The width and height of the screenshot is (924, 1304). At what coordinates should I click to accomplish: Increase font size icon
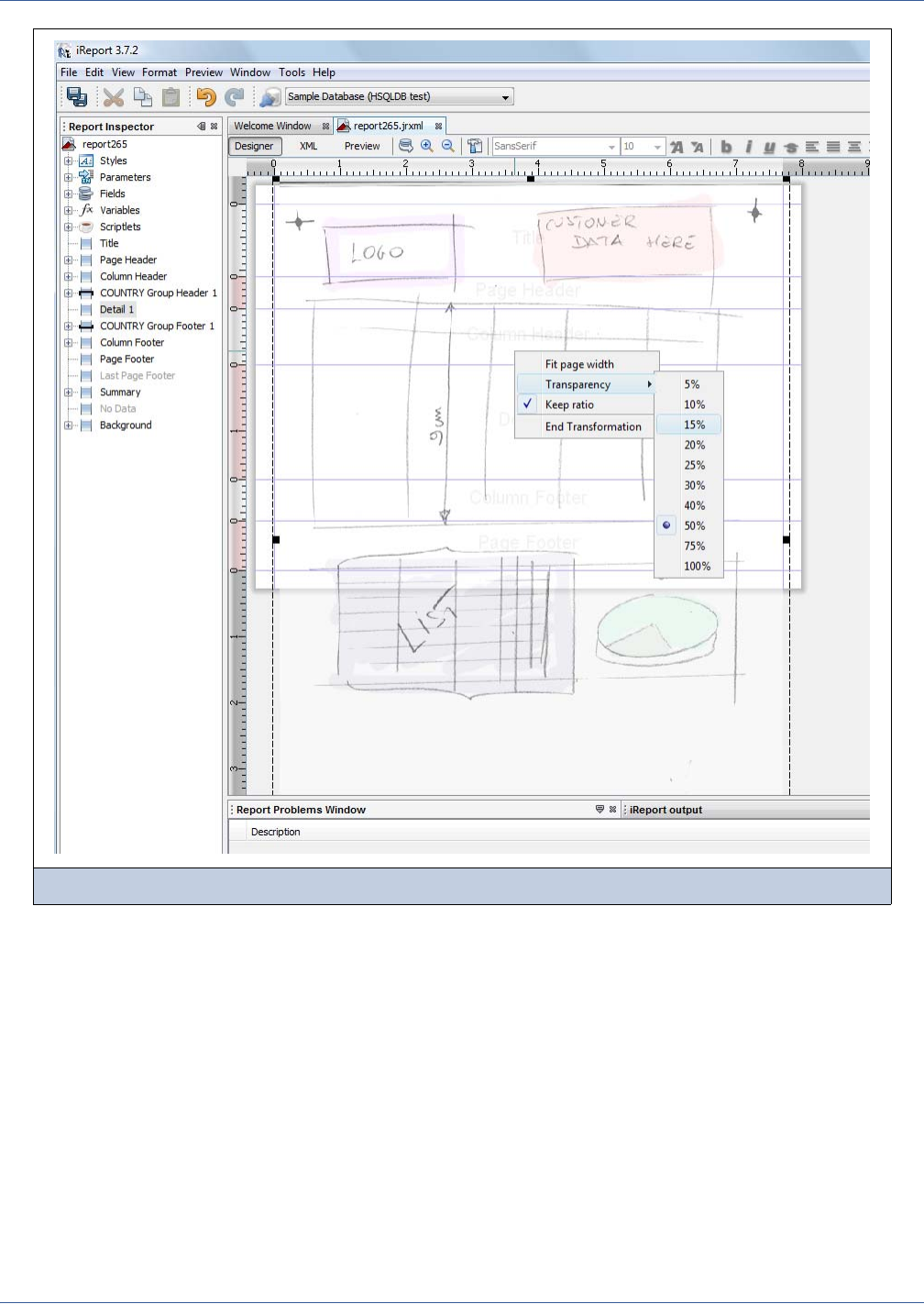pos(676,147)
